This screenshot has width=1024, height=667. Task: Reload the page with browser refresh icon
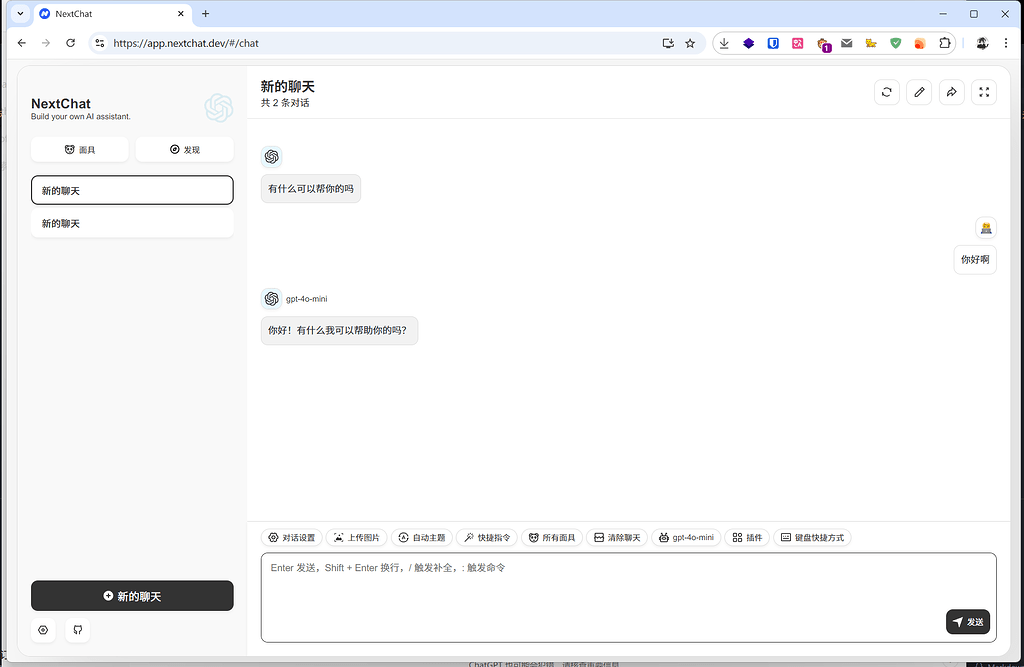(71, 43)
